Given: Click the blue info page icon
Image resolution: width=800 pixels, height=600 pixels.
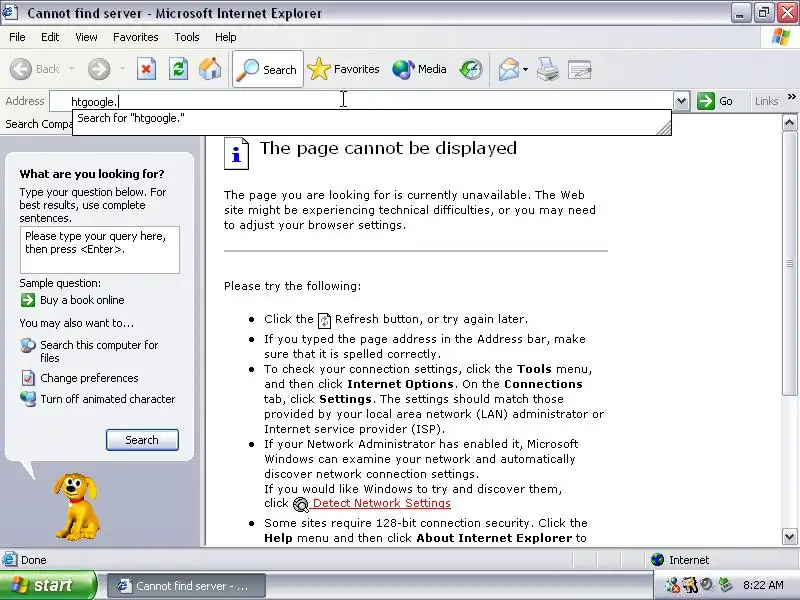Looking at the screenshot, I should (x=237, y=154).
